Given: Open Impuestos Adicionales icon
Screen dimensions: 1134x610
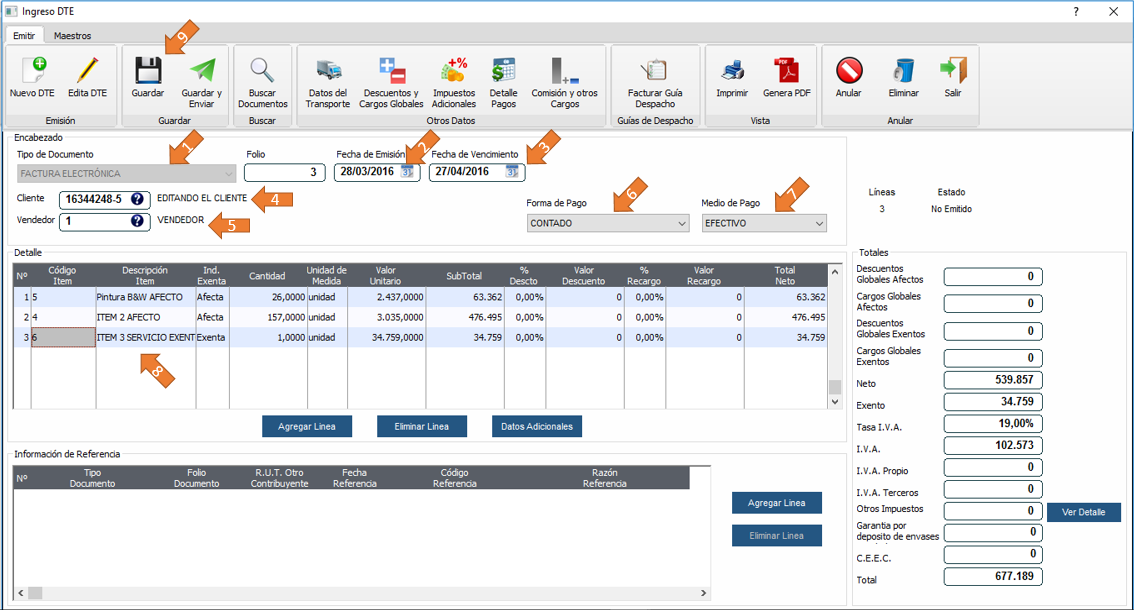Looking at the screenshot, I should click(454, 71).
